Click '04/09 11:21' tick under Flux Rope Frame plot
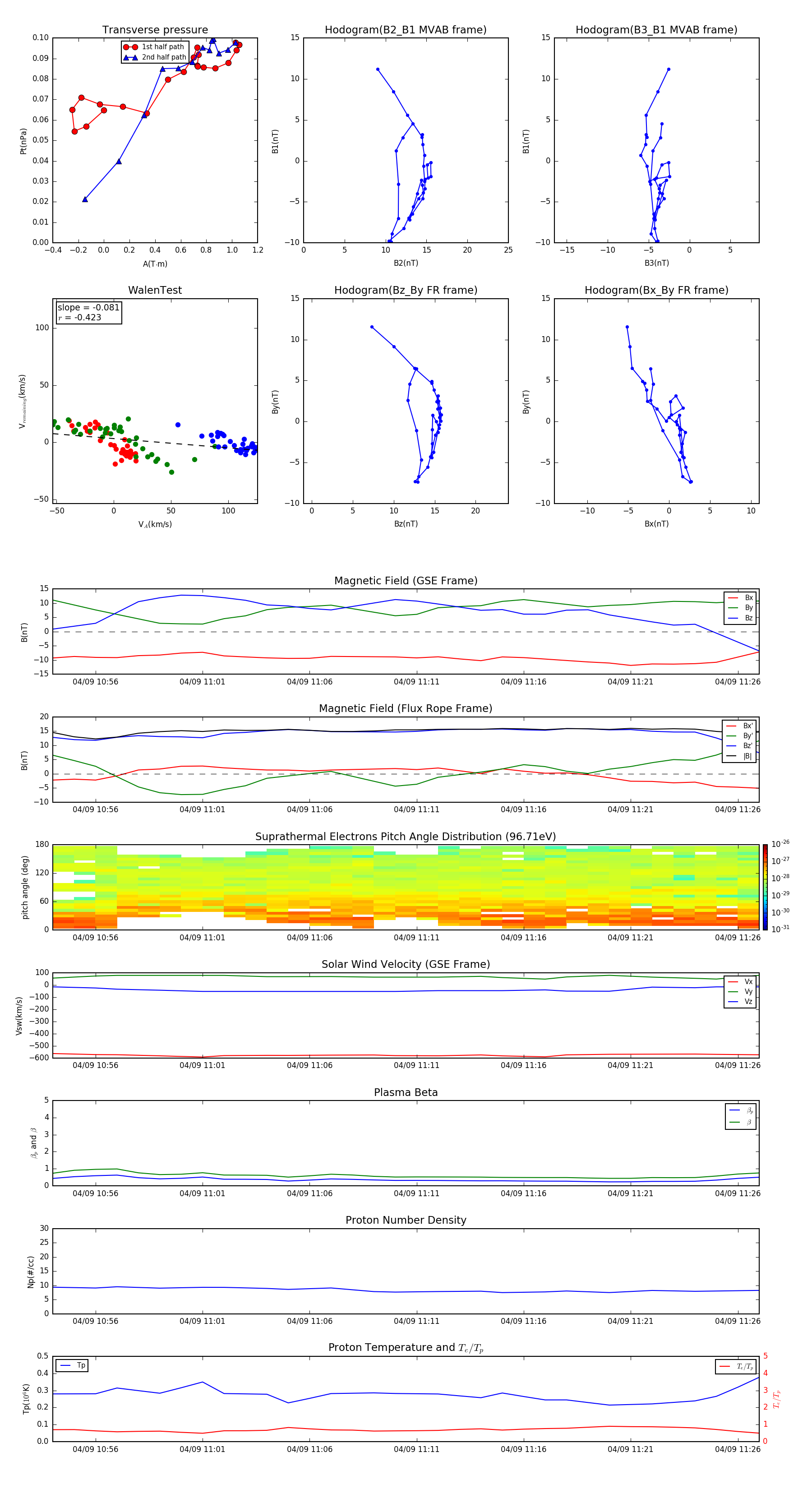Screen dimensions: 812x1489 click(631, 810)
